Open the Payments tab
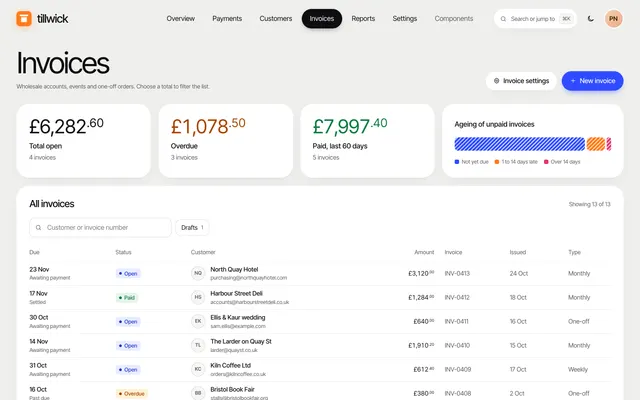640x400 pixels. (227, 18)
